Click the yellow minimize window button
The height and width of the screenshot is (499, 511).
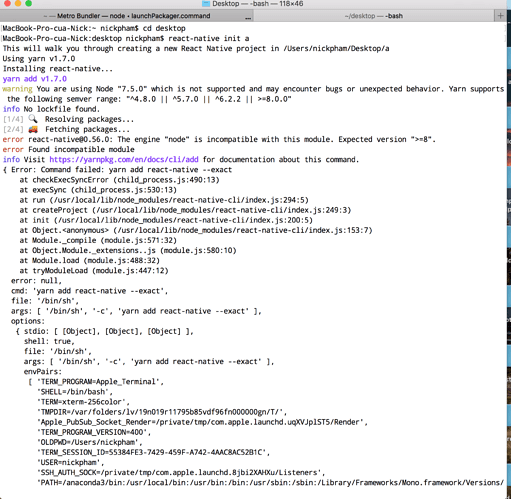coord(18,3)
